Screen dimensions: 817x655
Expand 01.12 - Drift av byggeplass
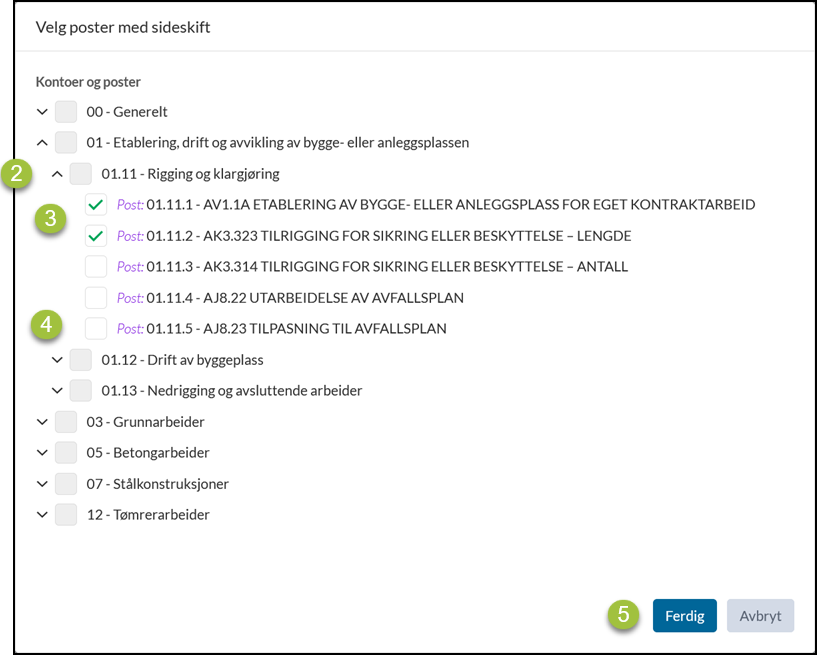tap(57, 360)
